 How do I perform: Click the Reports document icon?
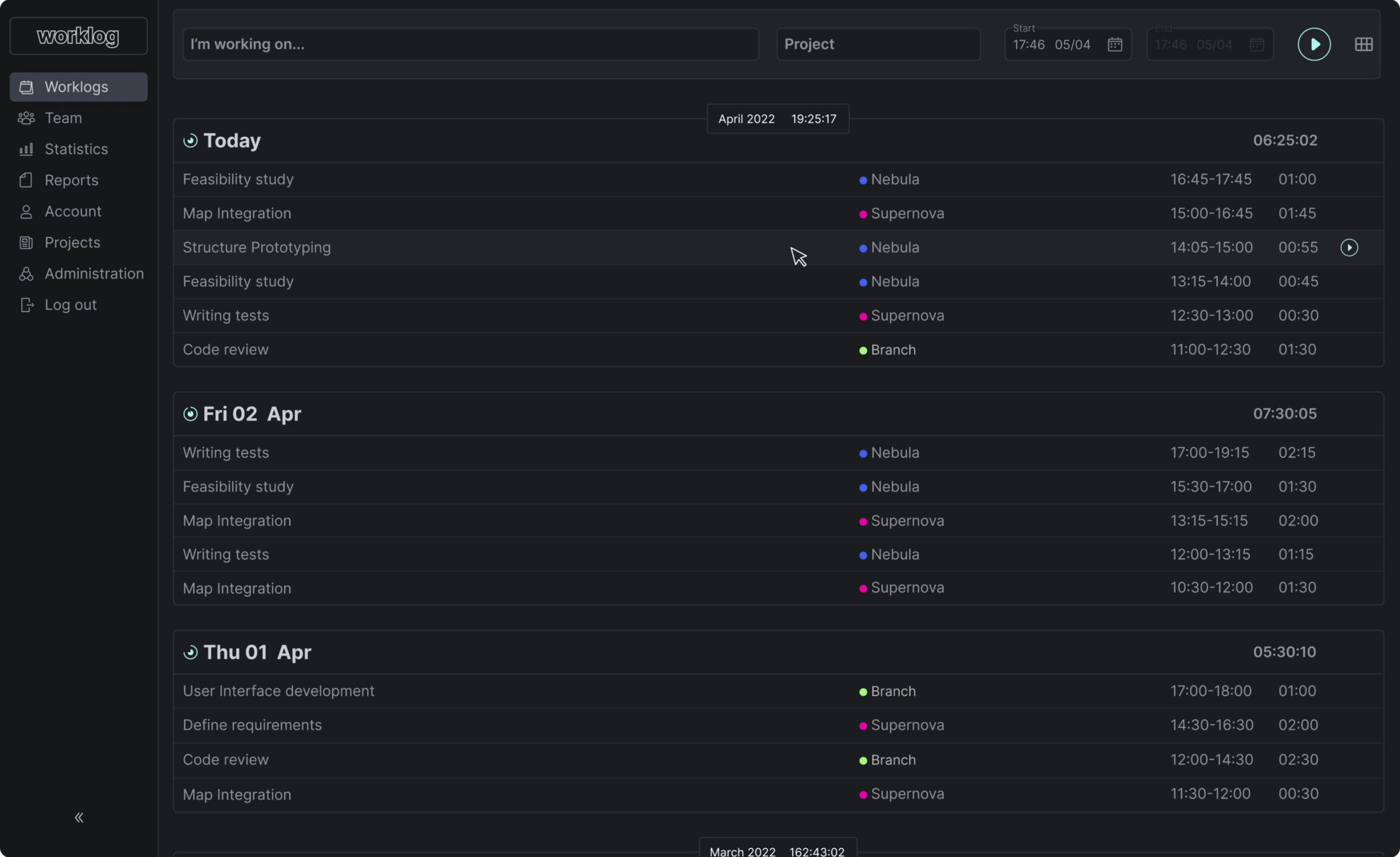tap(26, 180)
